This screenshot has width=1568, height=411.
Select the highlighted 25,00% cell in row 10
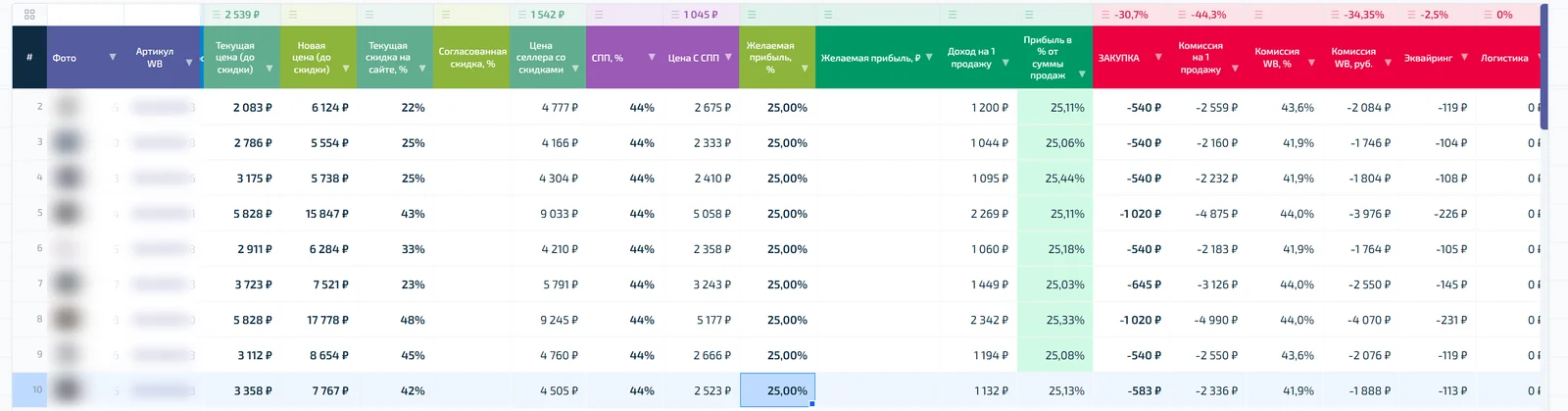(x=777, y=390)
